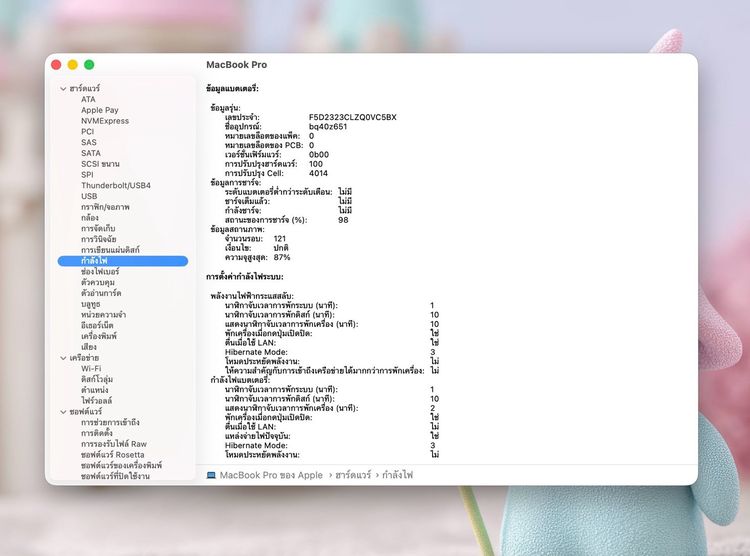Select การเขียนแผ่นดิสก์ in the sidebar

(x=110, y=250)
